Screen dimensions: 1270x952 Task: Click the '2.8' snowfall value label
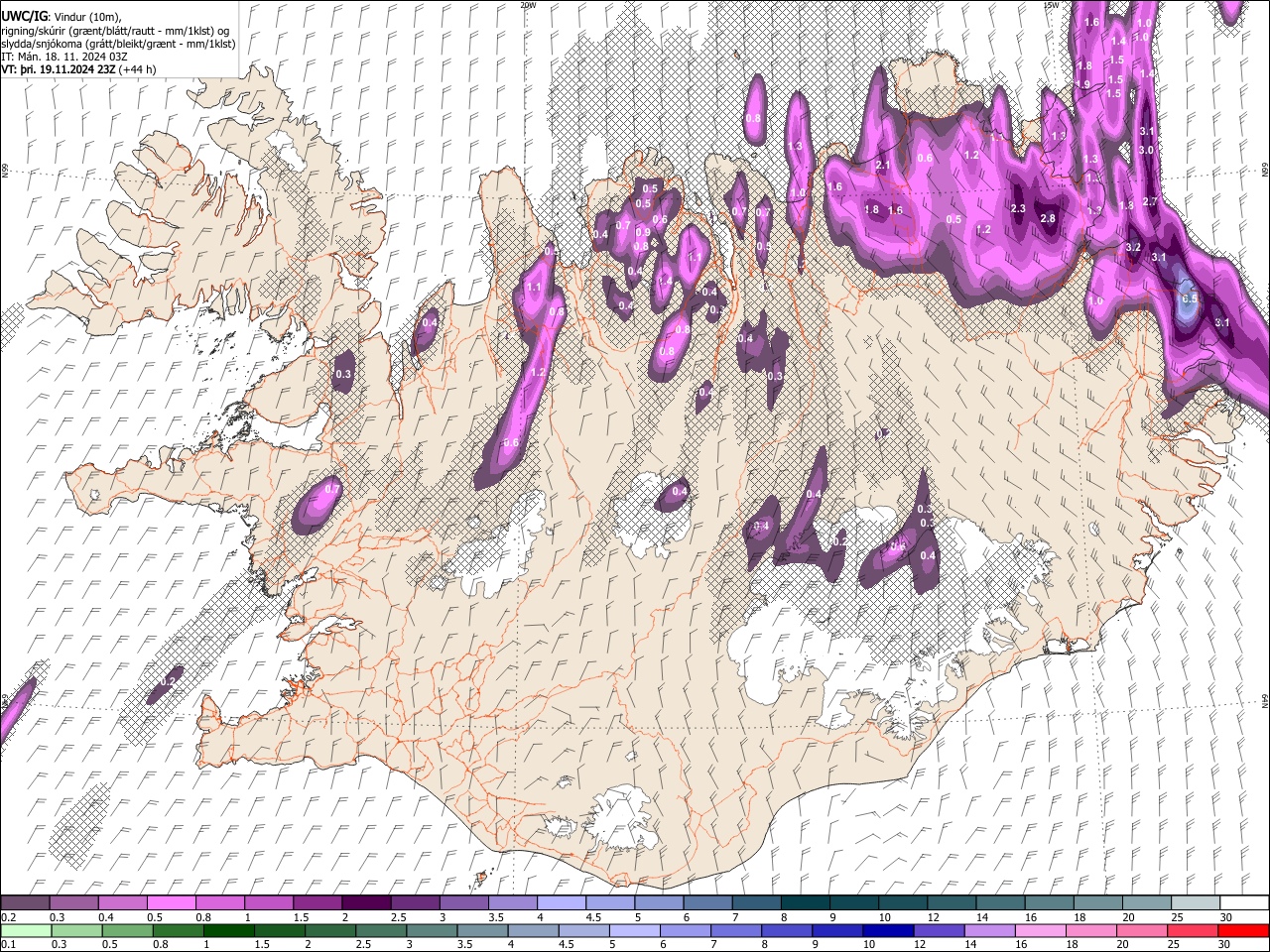(x=1048, y=218)
